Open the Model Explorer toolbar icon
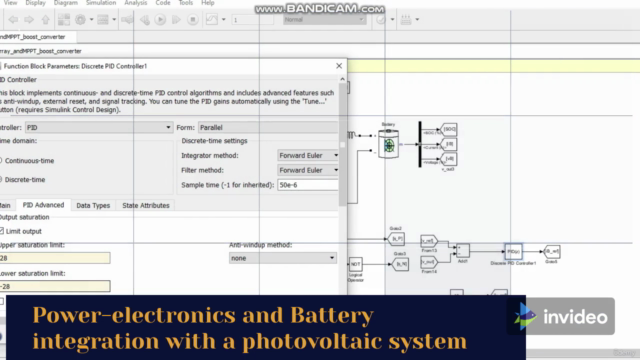Screen dimensions: 640x360 tap(103, 19)
